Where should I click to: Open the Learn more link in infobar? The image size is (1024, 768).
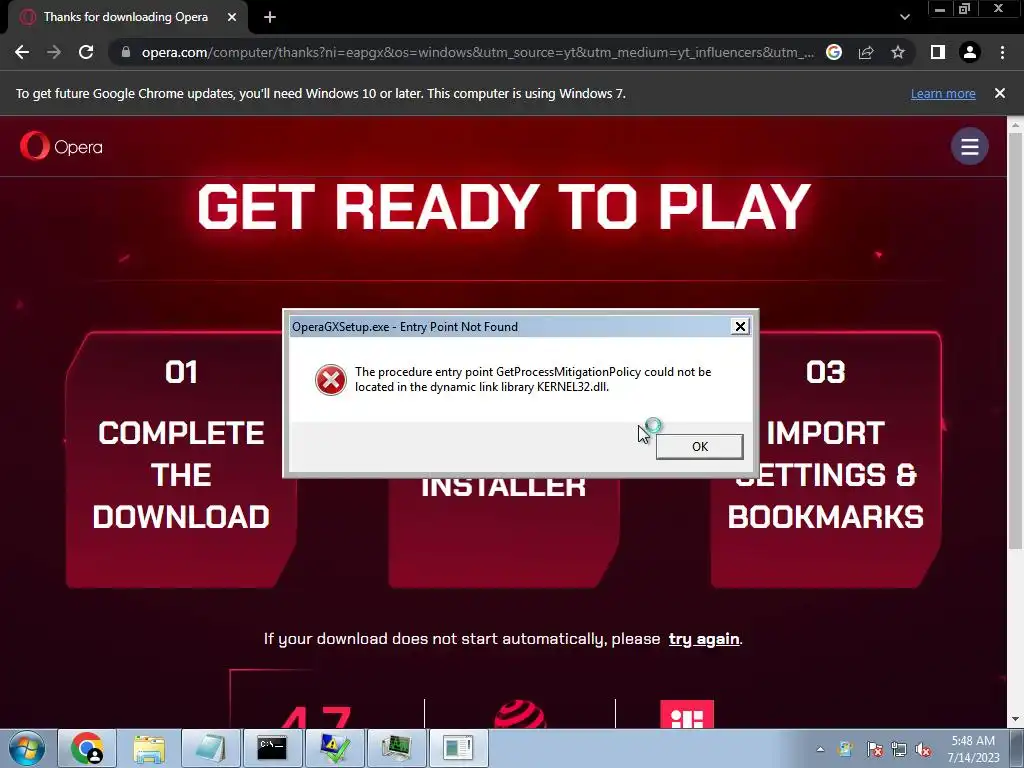[x=943, y=93]
